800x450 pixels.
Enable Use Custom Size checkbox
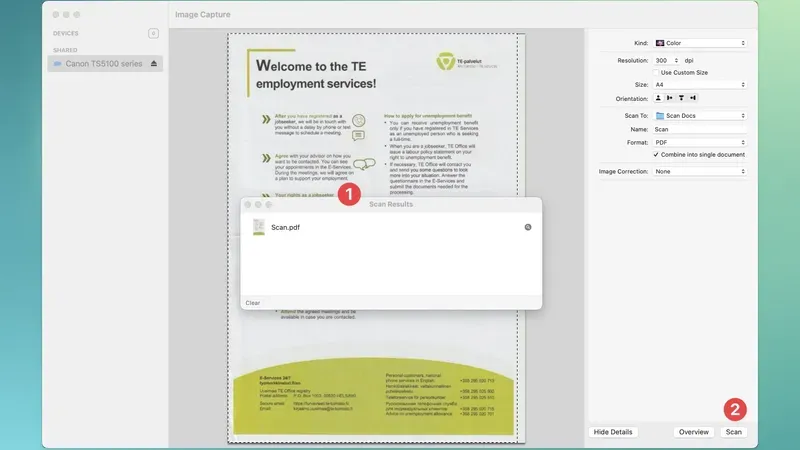pyautogui.click(x=656, y=72)
